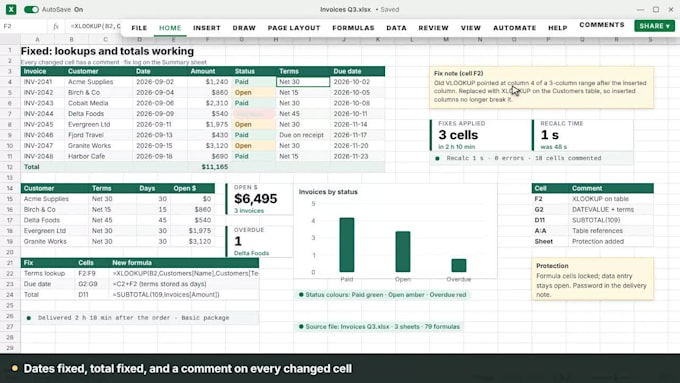The height and width of the screenshot is (383, 680).
Task: Open the PAGE LAYOUT ribbon tab
Action: (294, 28)
